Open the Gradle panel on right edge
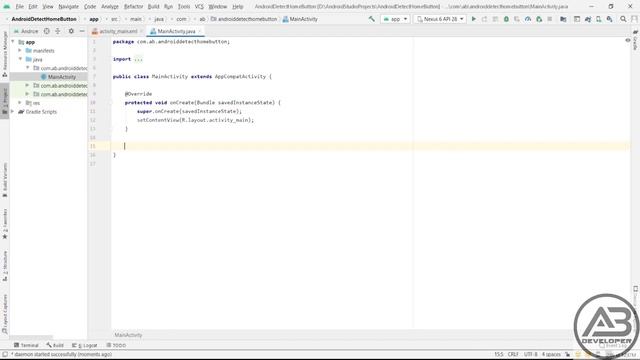This screenshot has height=360, width=640. pyautogui.click(x=635, y=41)
